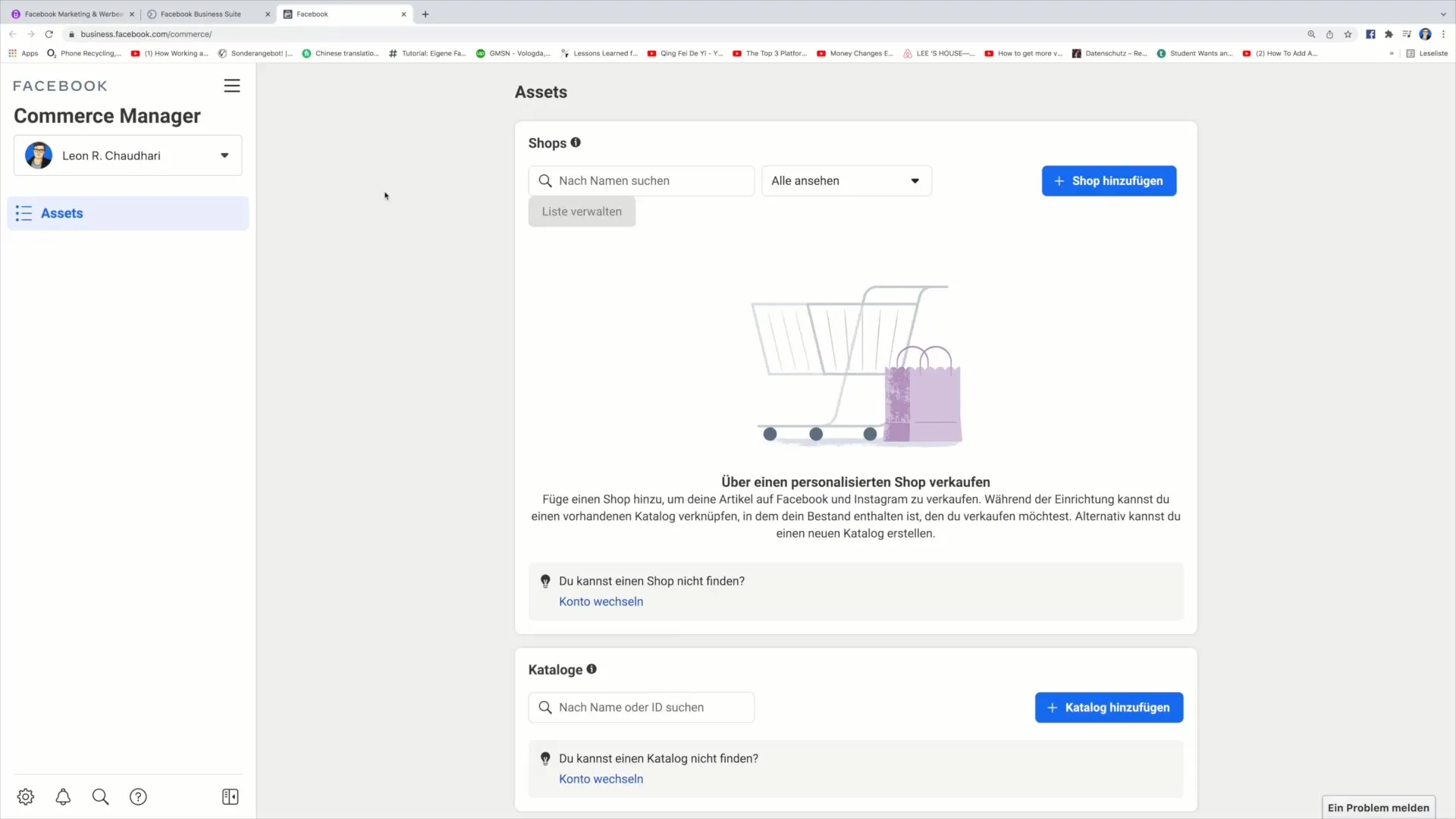
Task: Open settings gear in sidebar footer
Action: click(x=26, y=796)
